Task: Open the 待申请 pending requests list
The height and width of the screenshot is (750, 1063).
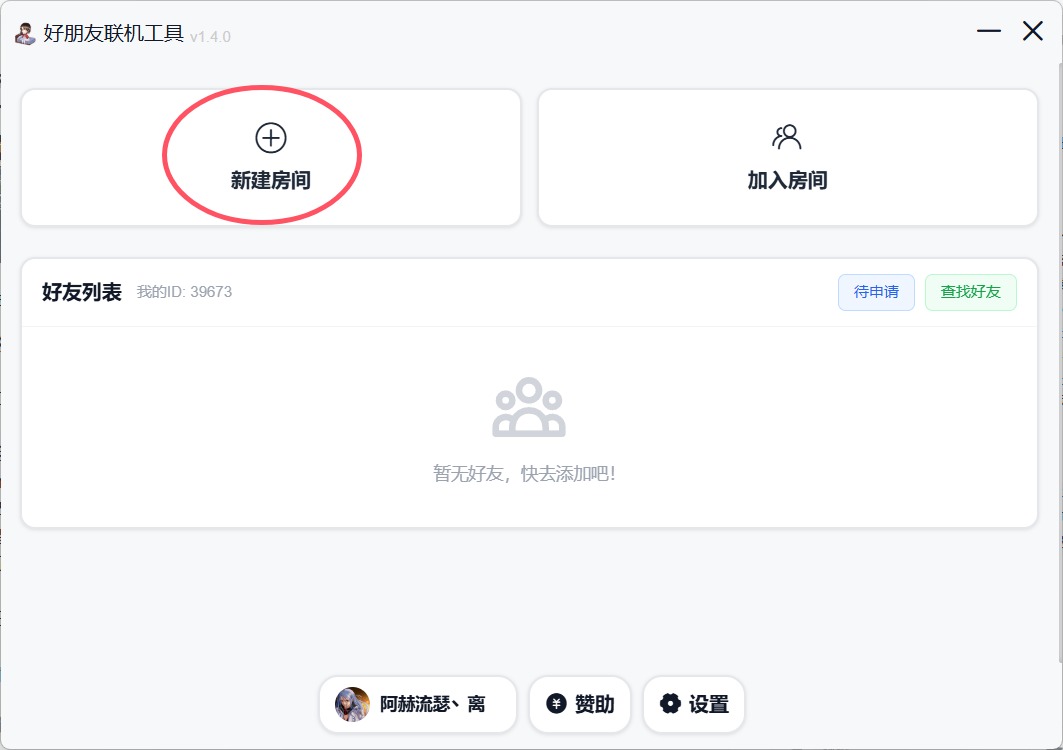Action: 876,292
